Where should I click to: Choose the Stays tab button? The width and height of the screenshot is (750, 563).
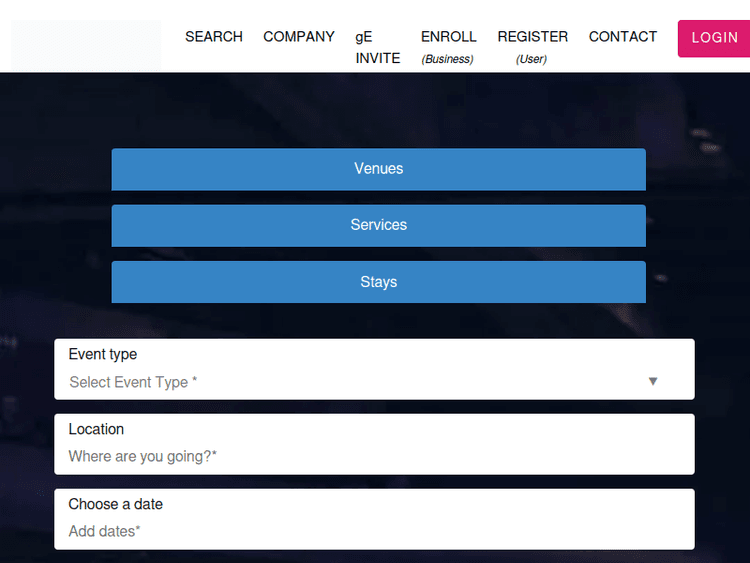[x=378, y=282]
